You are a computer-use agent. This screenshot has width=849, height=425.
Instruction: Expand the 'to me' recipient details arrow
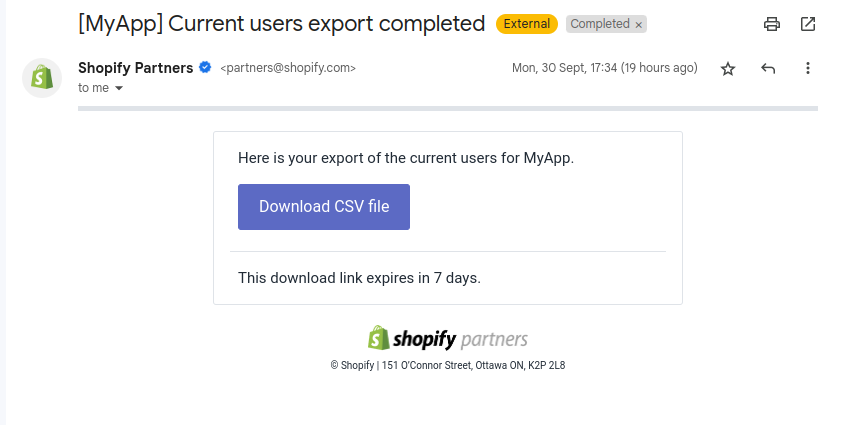pyautogui.click(x=119, y=88)
